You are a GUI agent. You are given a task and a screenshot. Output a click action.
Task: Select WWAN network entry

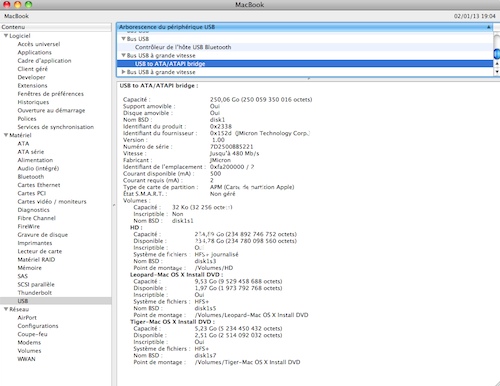coord(26,359)
